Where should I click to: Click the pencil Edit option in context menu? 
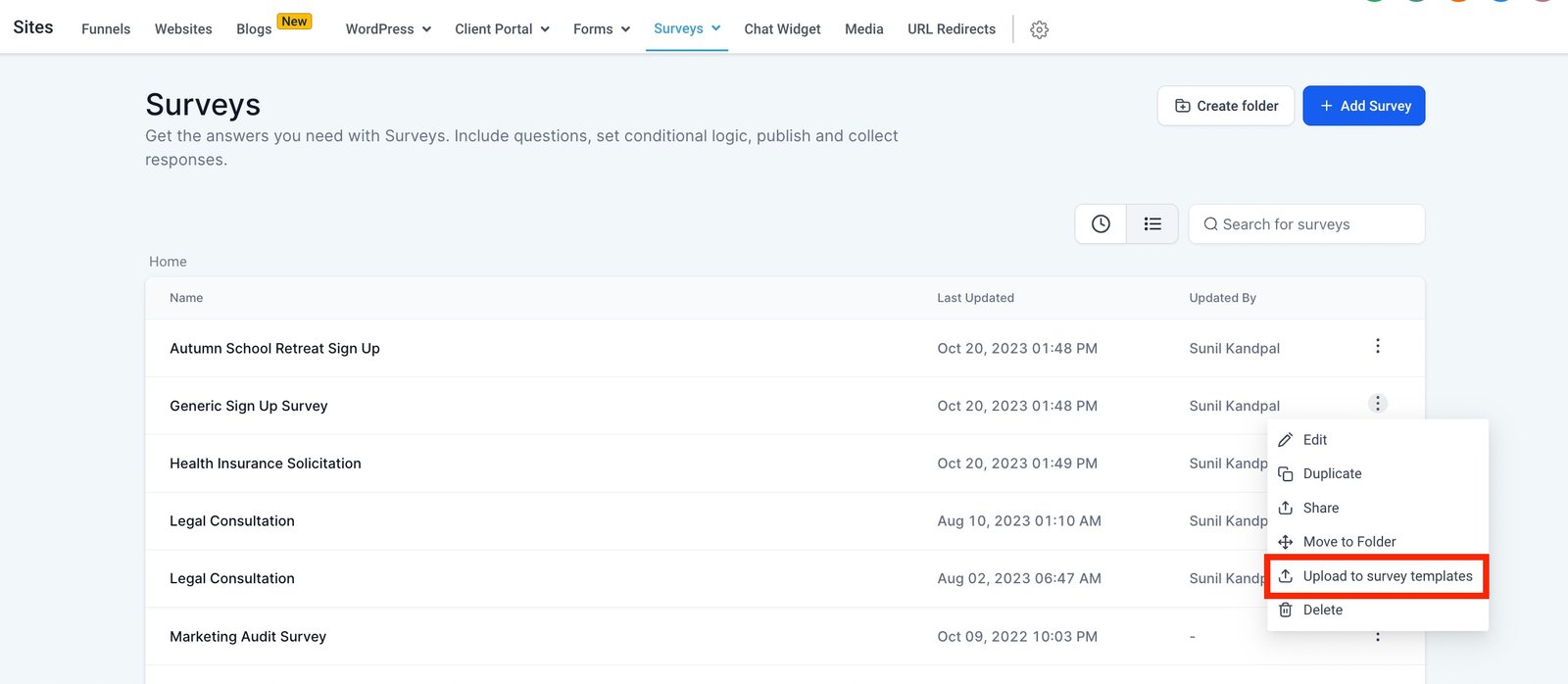(1314, 440)
